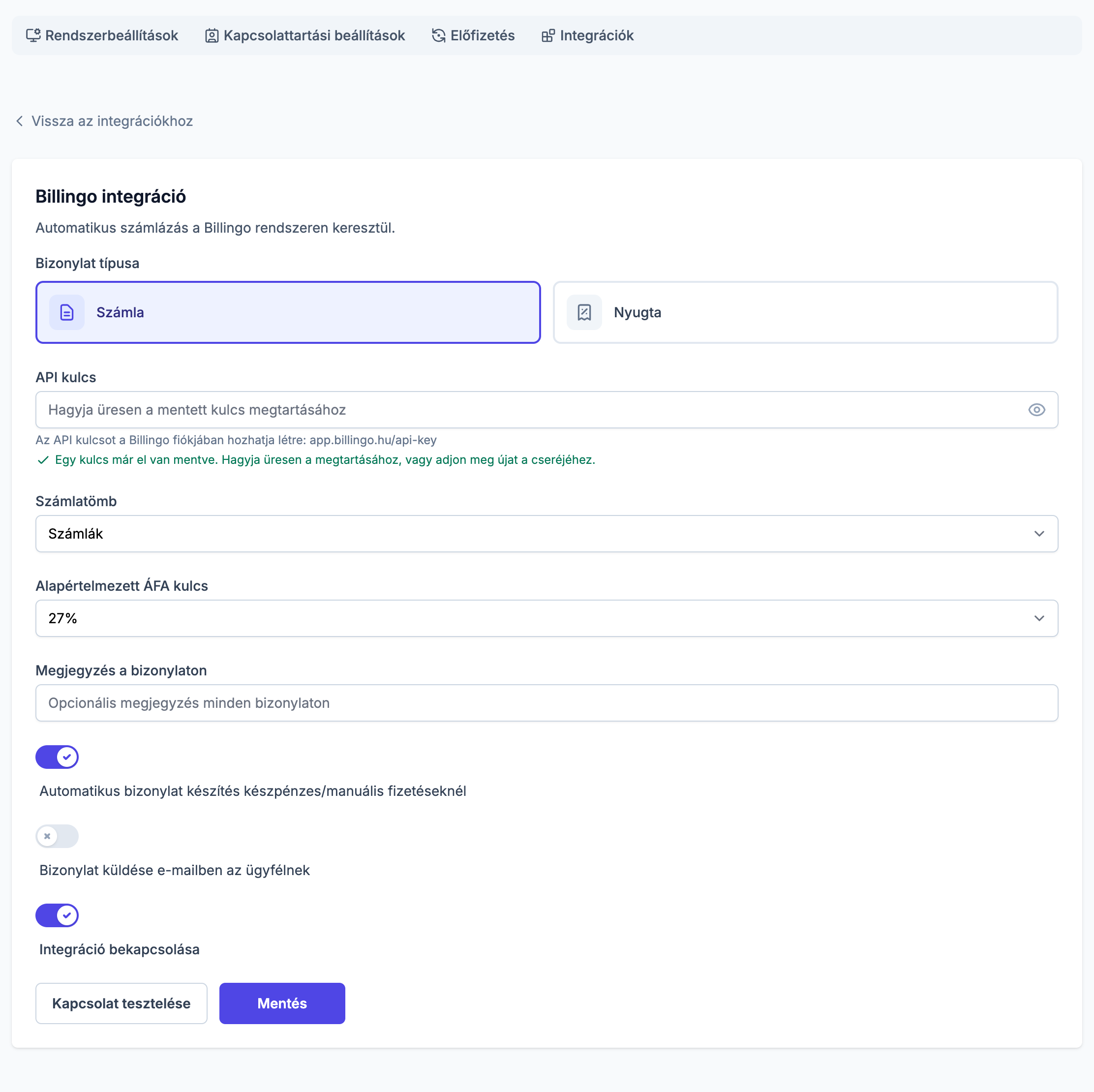The width and height of the screenshot is (1094, 1092).
Task: Click the Automatikus bizonylat készítés label
Action: point(252,791)
